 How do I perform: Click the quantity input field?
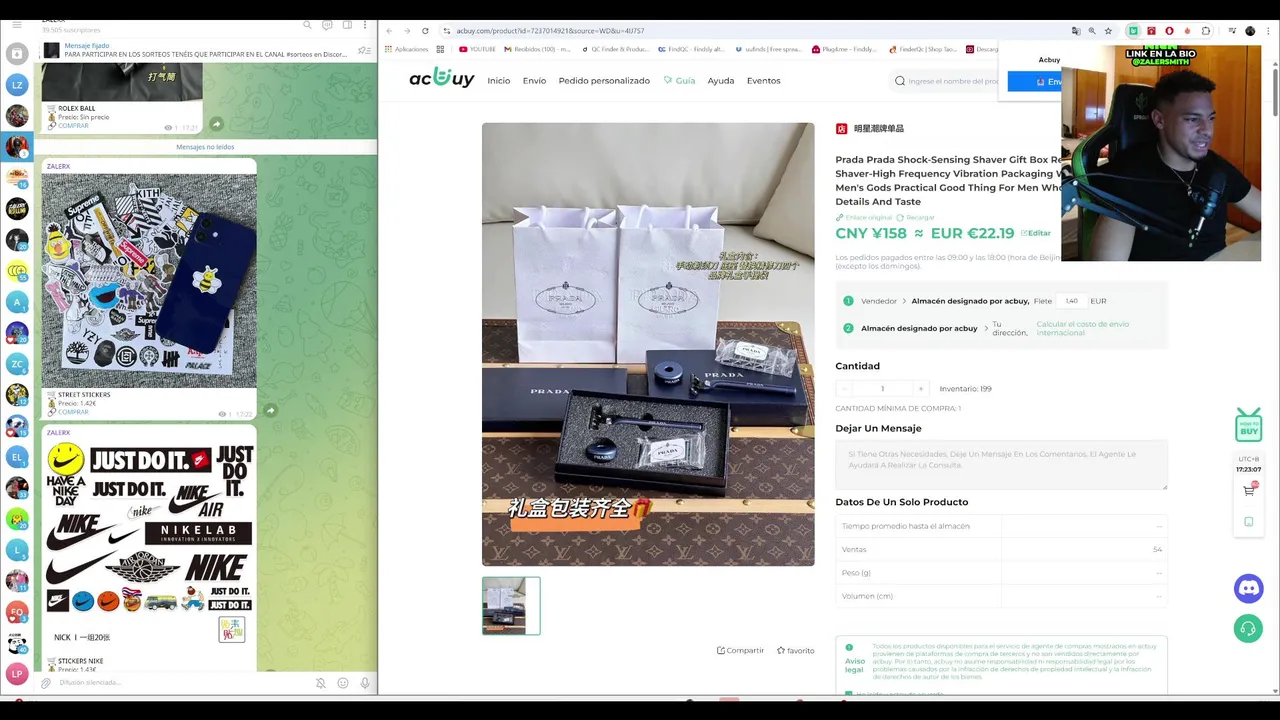point(882,389)
